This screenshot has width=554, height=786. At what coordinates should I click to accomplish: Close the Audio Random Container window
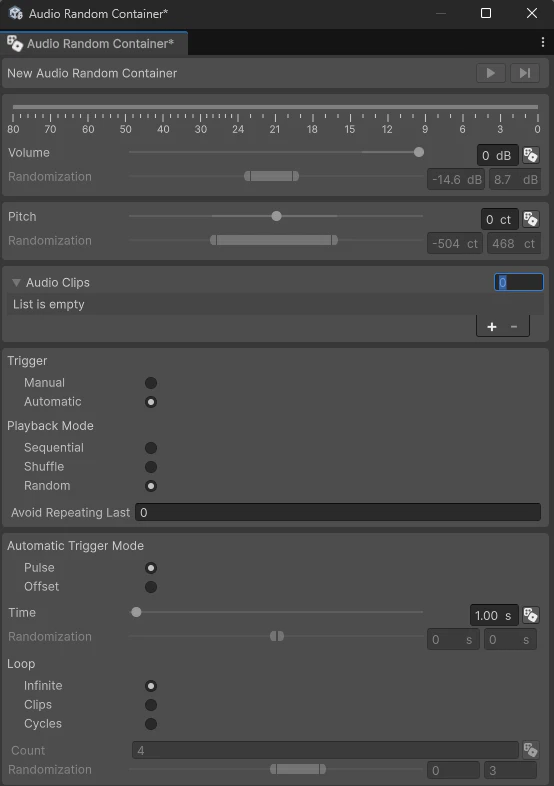532,13
